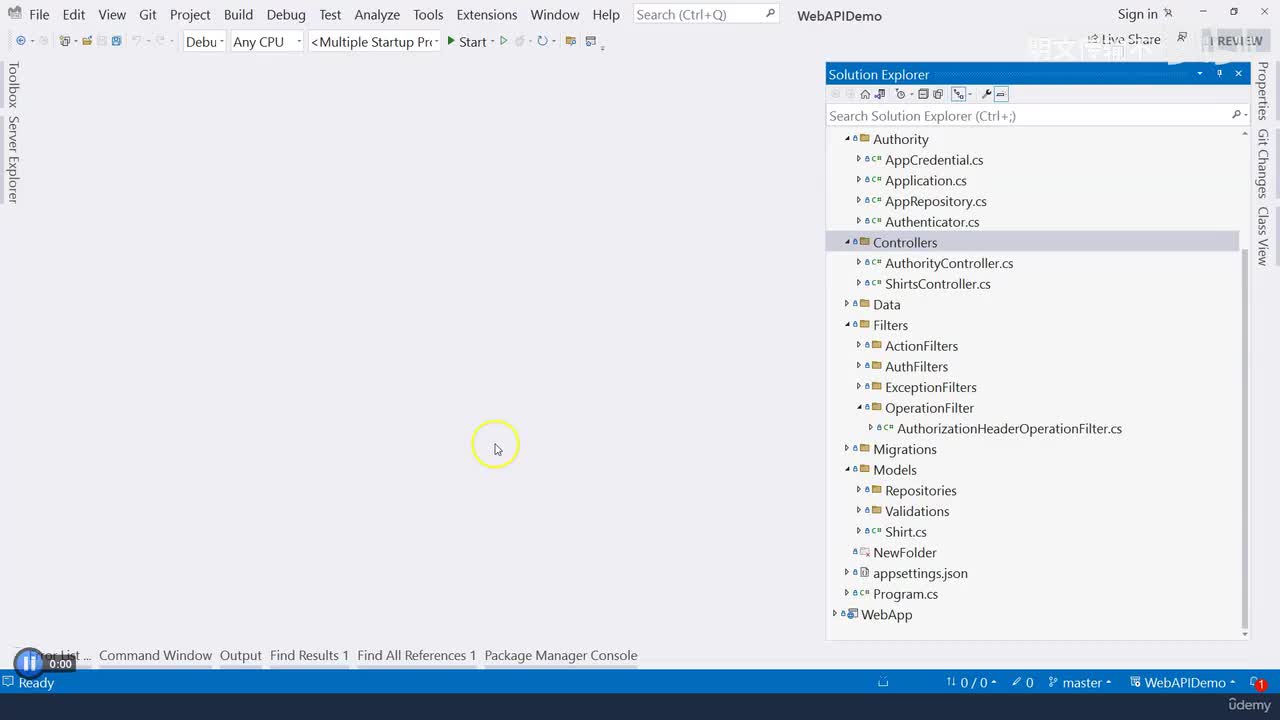The height and width of the screenshot is (720, 1280).
Task: Click the feedback icon beside Live Share
Action: (1182, 39)
